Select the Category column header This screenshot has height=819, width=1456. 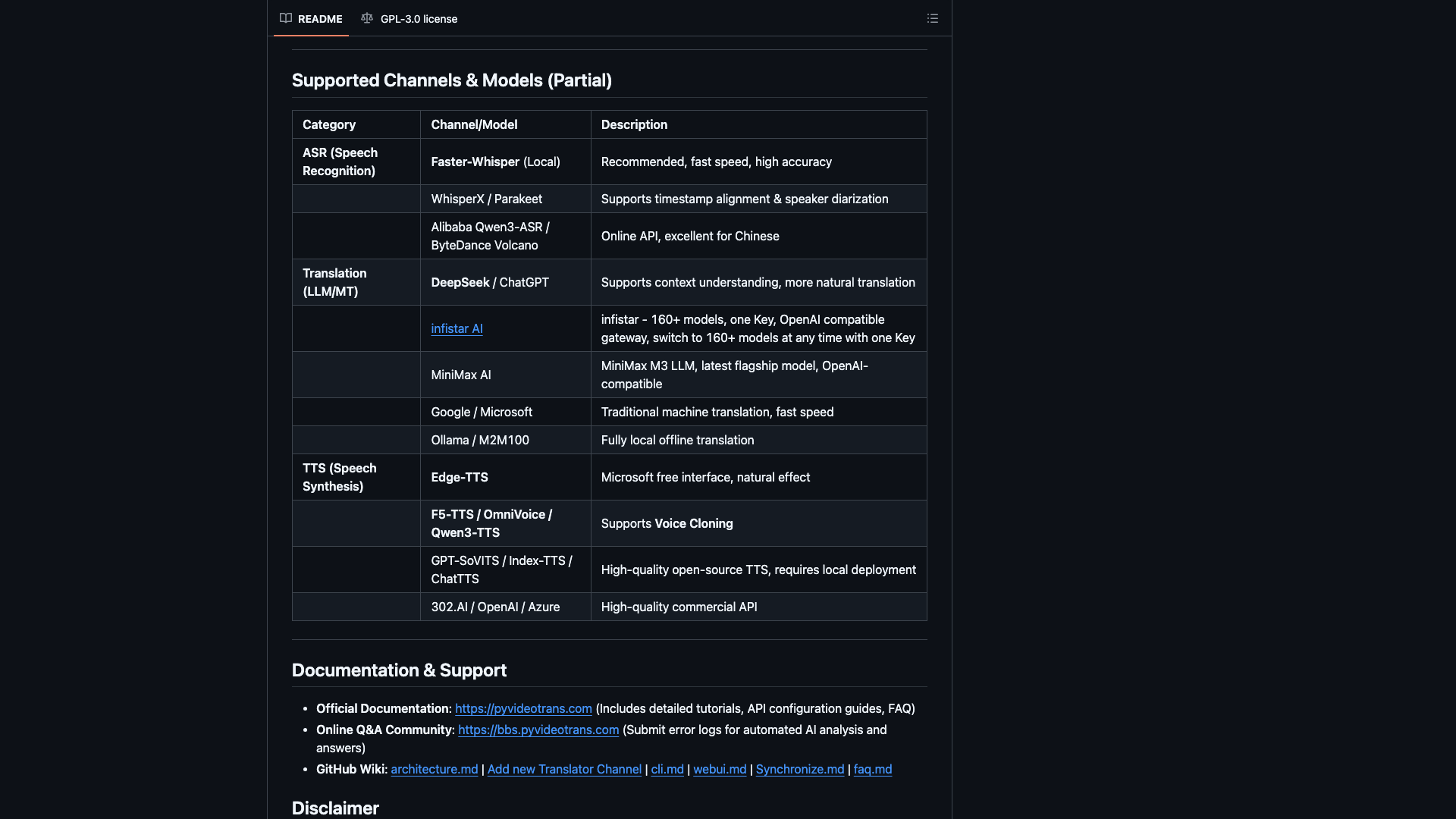[356, 124]
